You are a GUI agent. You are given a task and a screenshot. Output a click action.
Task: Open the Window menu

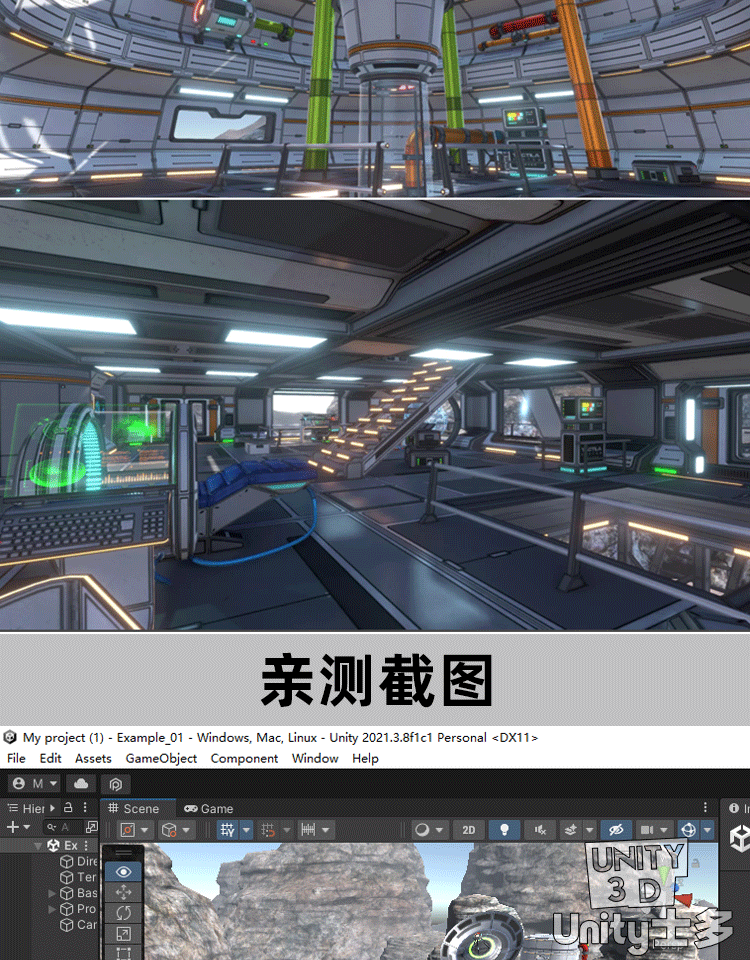click(x=315, y=758)
